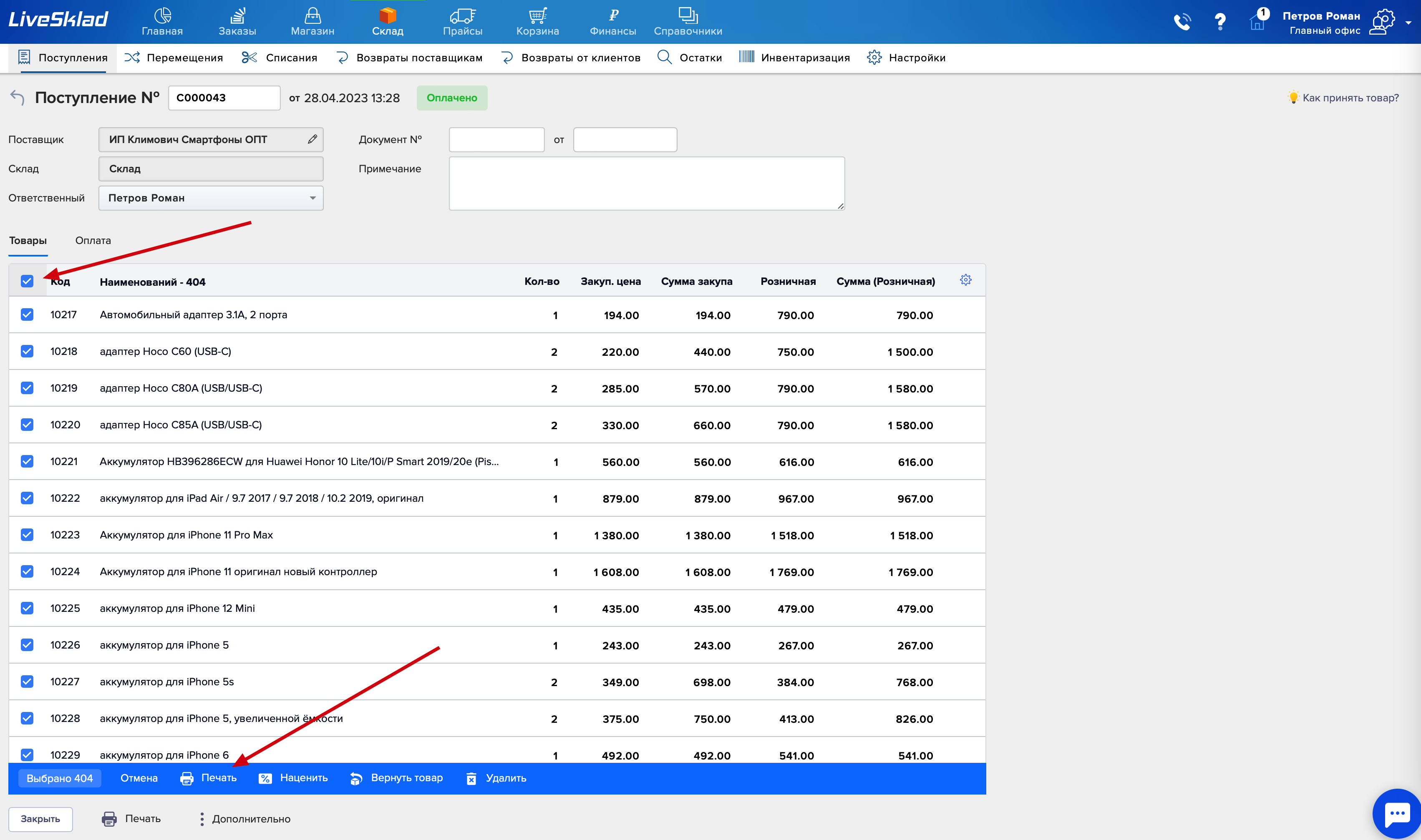
Task: Uncheck item 10219 checkbox
Action: tap(27, 388)
